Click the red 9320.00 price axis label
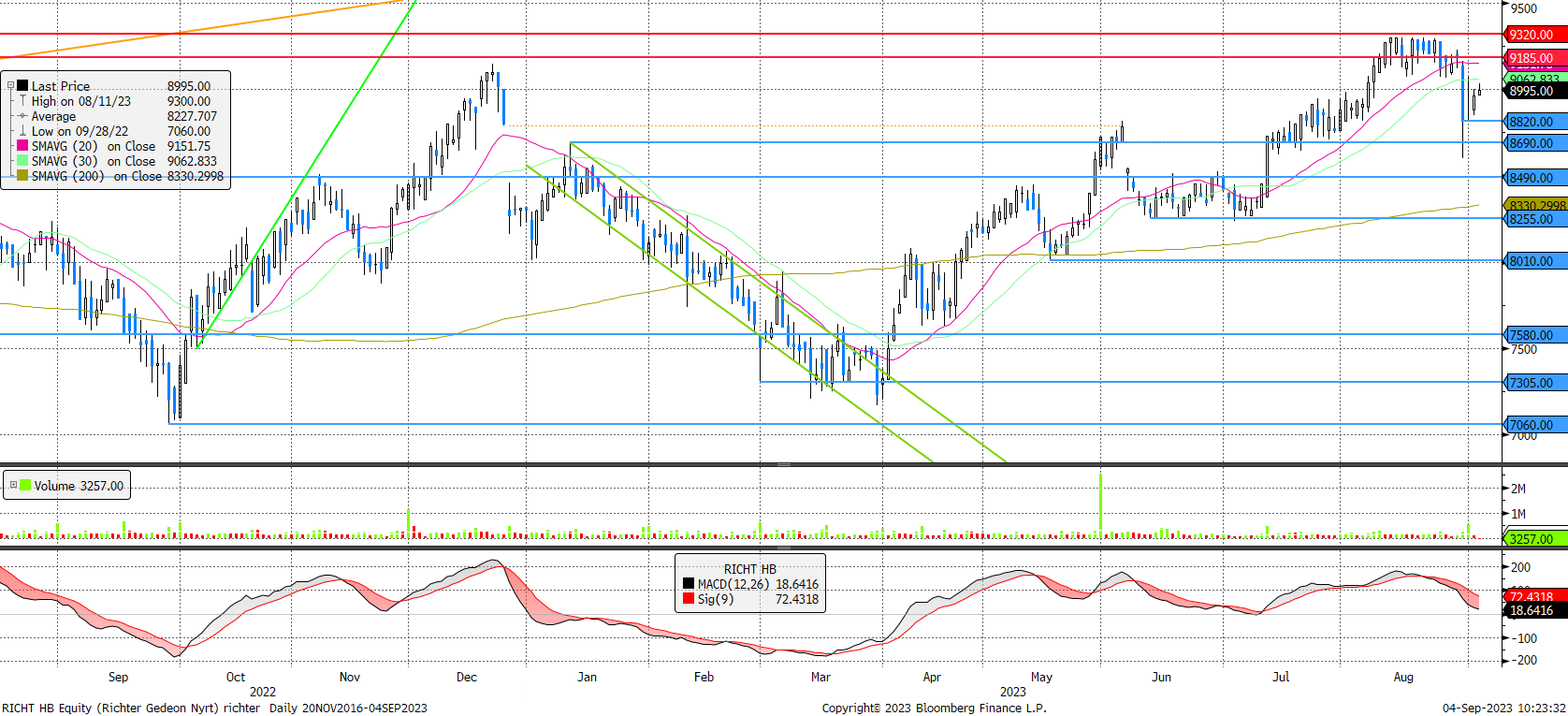1568x716 pixels. (1533, 35)
